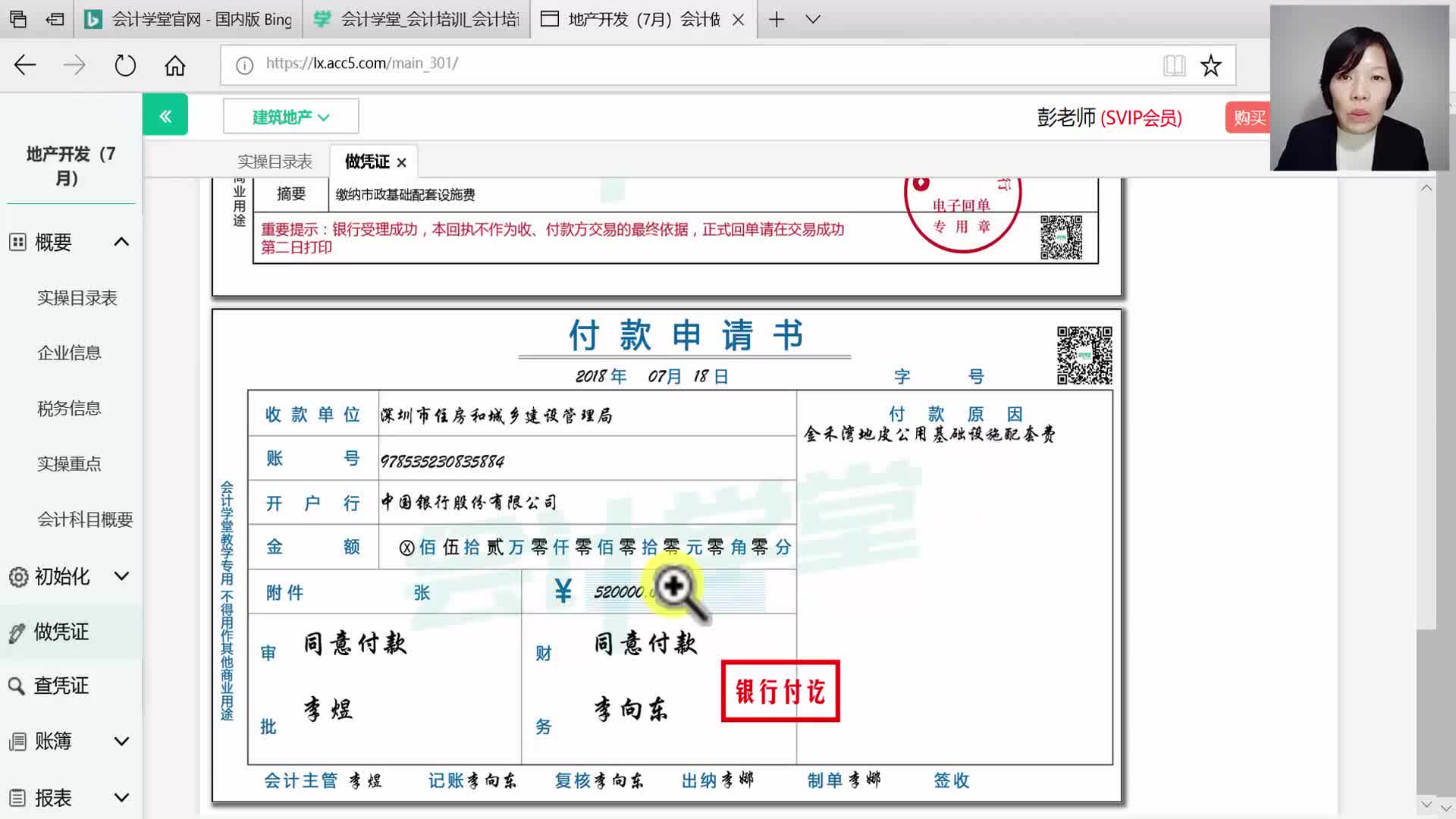Click the 报表 reports icon
This screenshot has height=819, width=1456.
[17, 796]
